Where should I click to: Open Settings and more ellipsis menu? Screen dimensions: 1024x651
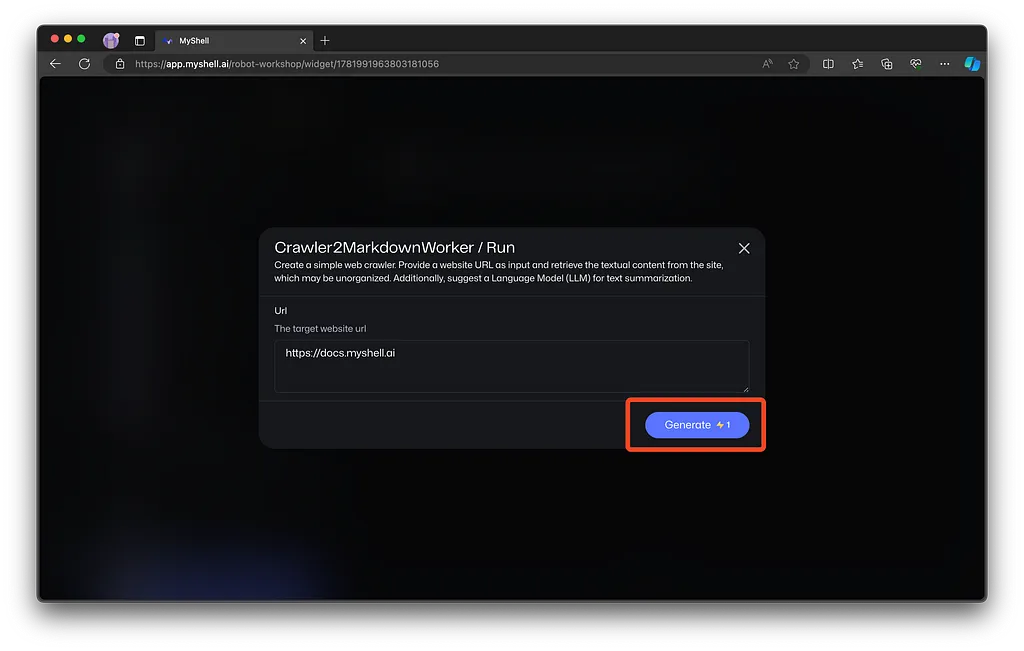tap(944, 64)
